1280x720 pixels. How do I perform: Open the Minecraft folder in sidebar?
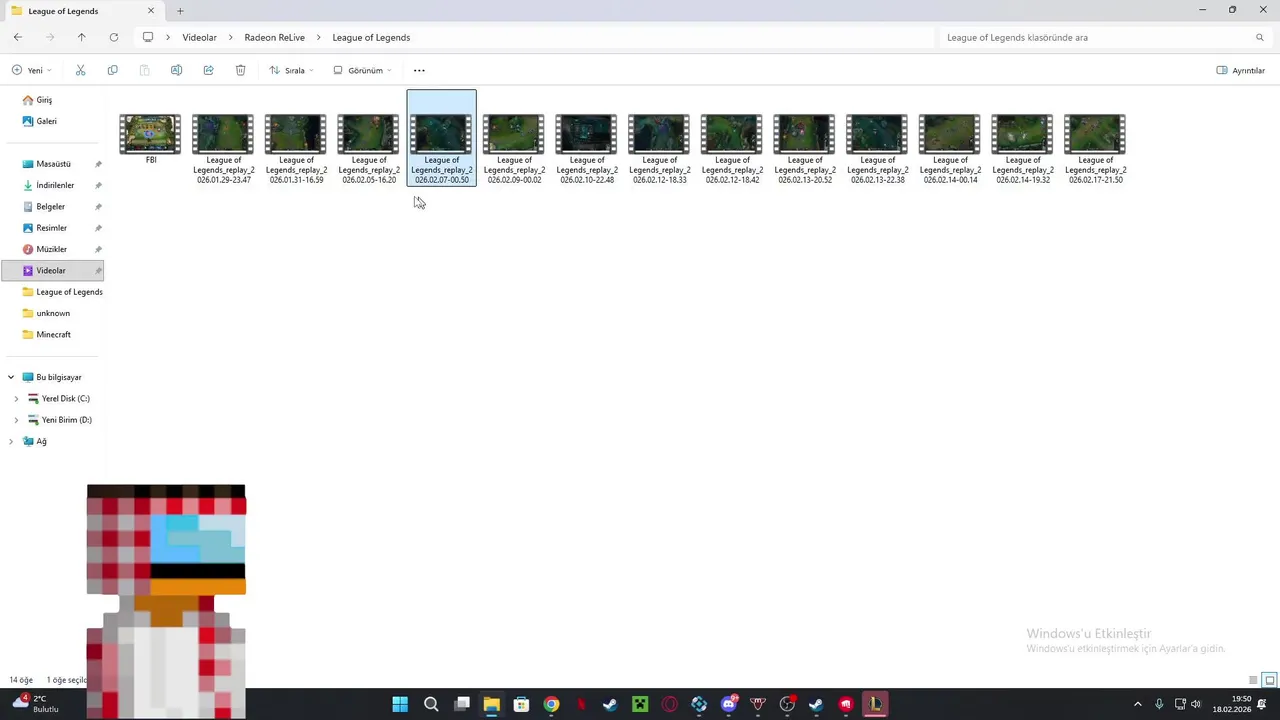(x=53, y=334)
